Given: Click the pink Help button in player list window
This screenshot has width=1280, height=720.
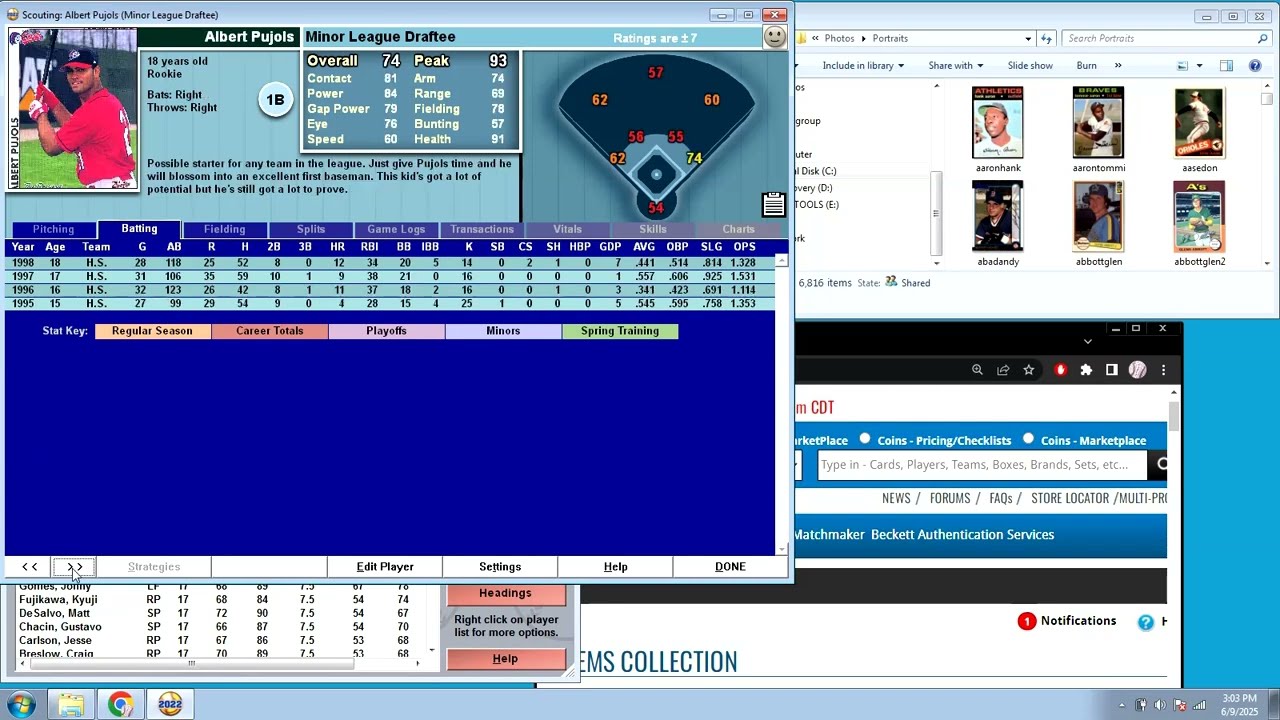Looking at the screenshot, I should click(x=505, y=659).
